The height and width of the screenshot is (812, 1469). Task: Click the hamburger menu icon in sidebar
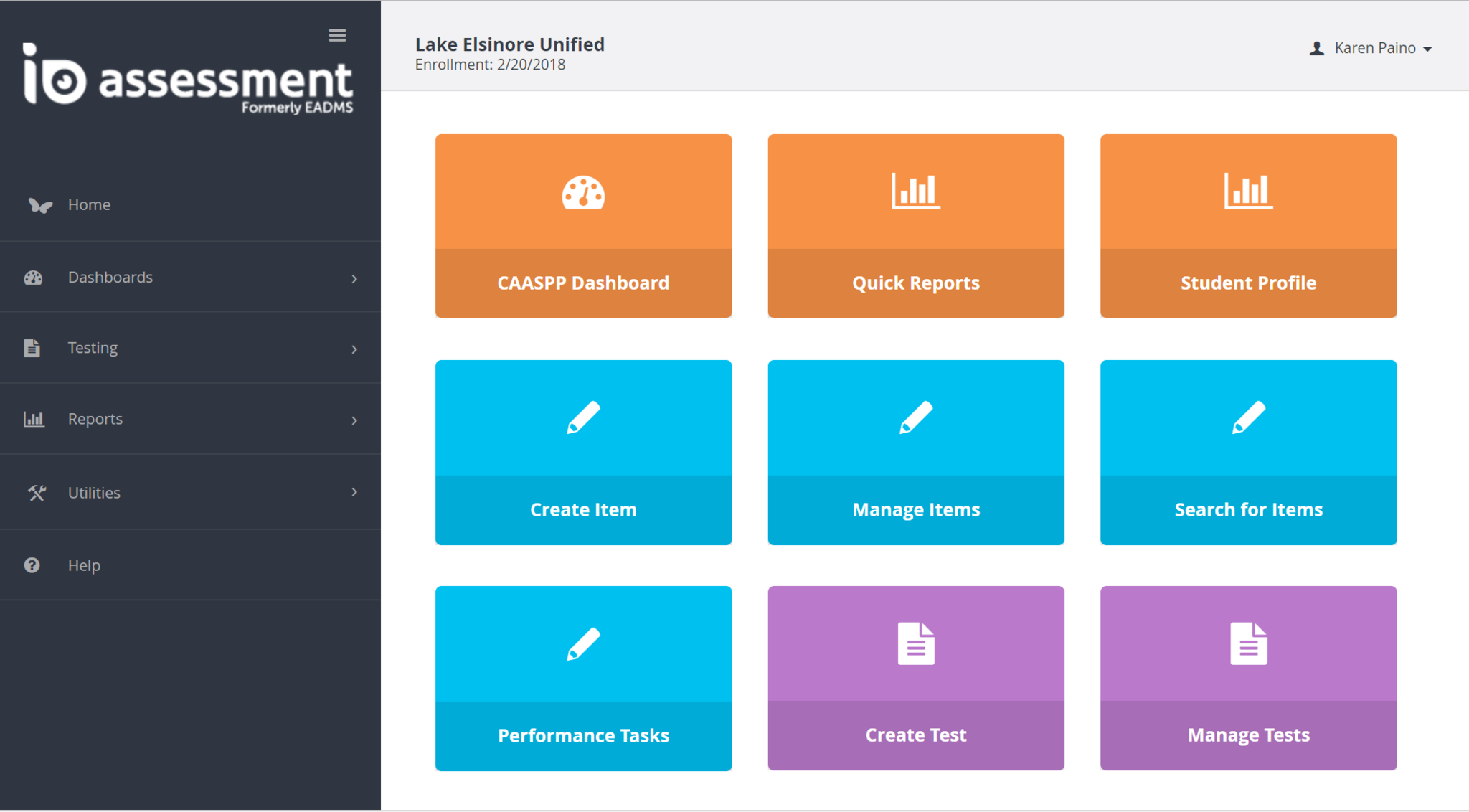(337, 35)
